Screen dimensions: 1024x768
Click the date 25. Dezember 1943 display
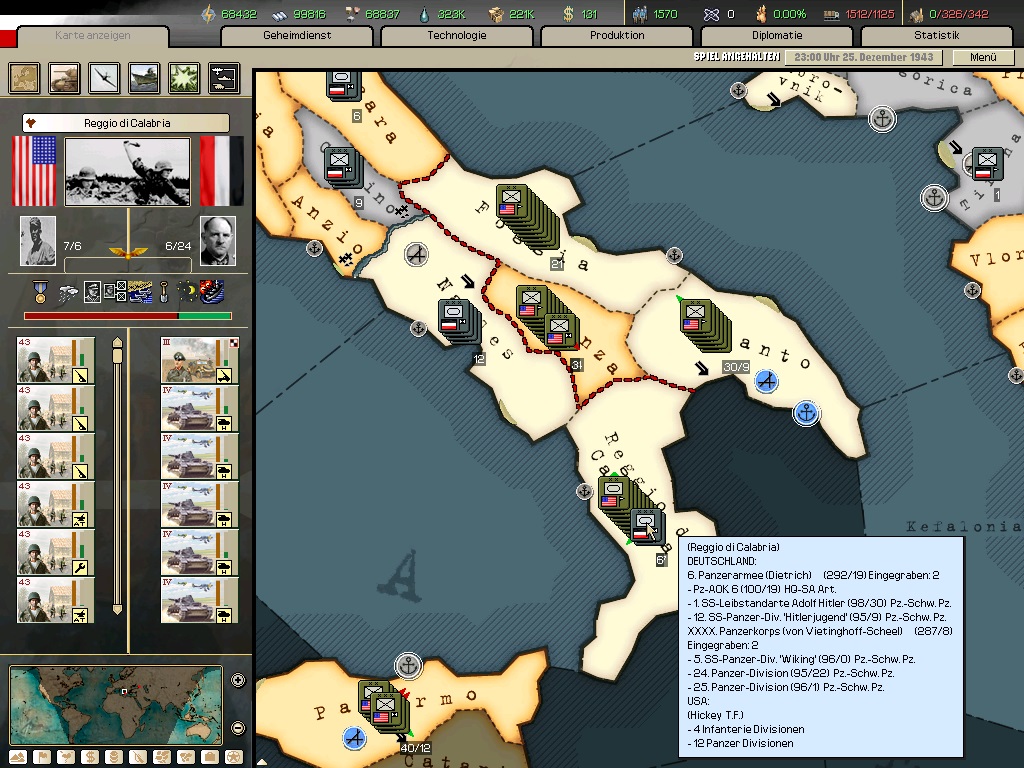(x=863, y=57)
